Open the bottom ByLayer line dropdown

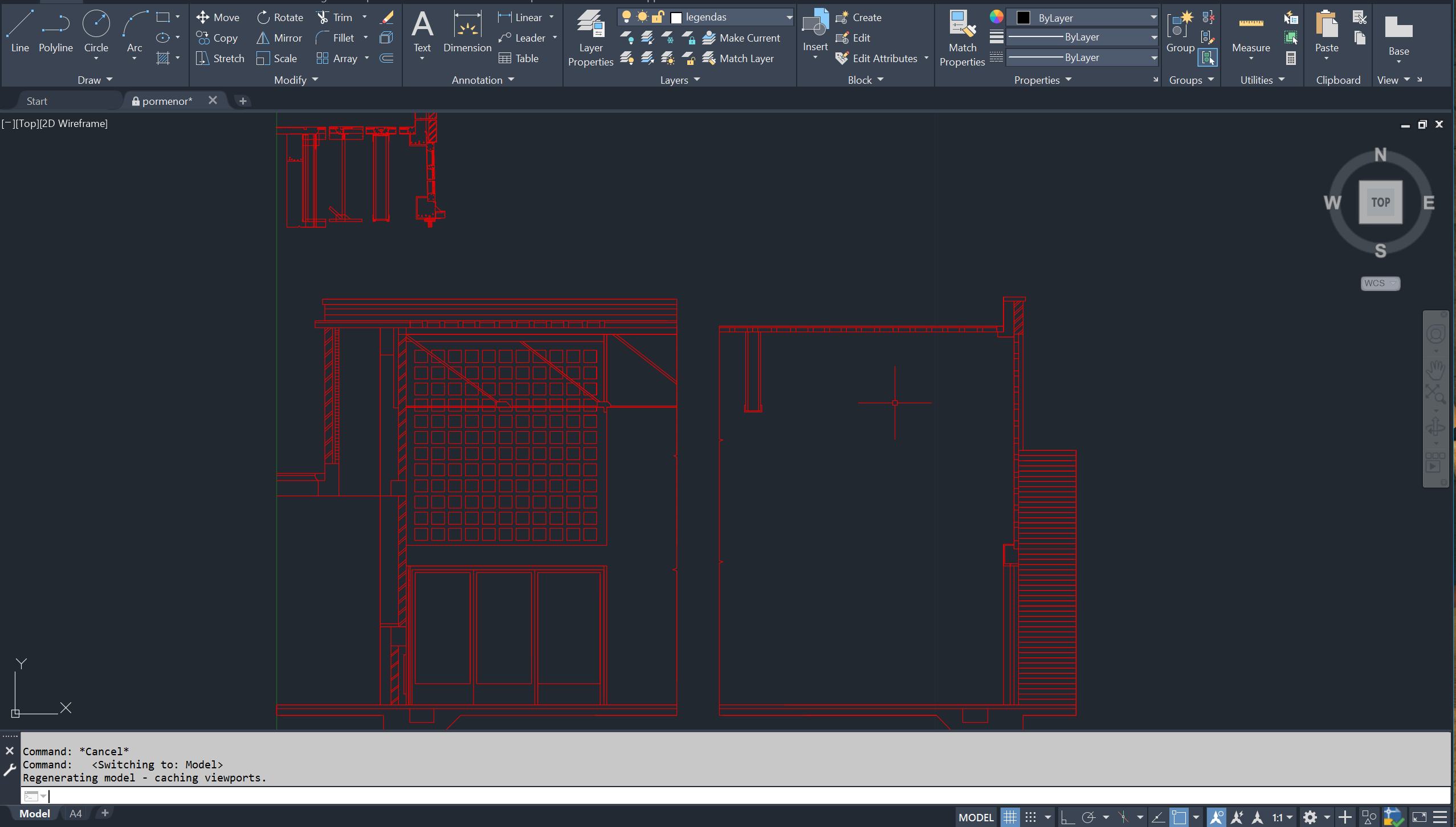pyautogui.click(x=1083, y=58)
